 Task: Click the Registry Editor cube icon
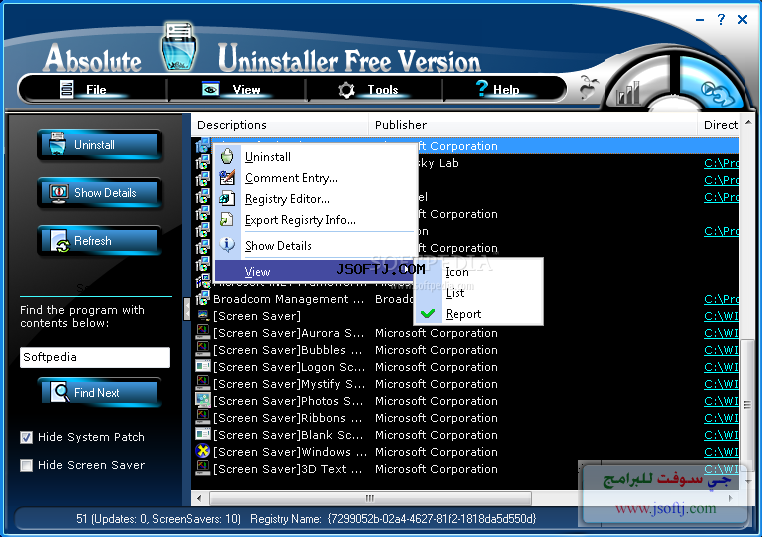click(x=227, y=198)
